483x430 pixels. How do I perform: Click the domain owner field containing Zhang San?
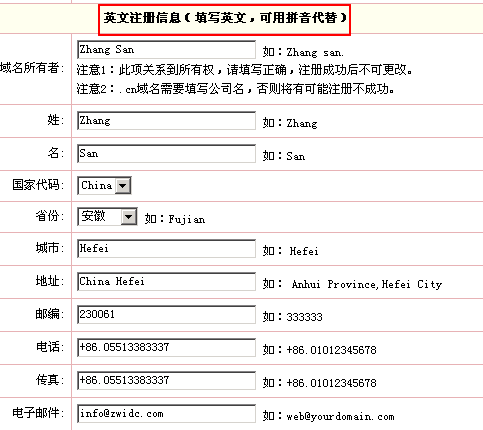[x=166, y=50]
